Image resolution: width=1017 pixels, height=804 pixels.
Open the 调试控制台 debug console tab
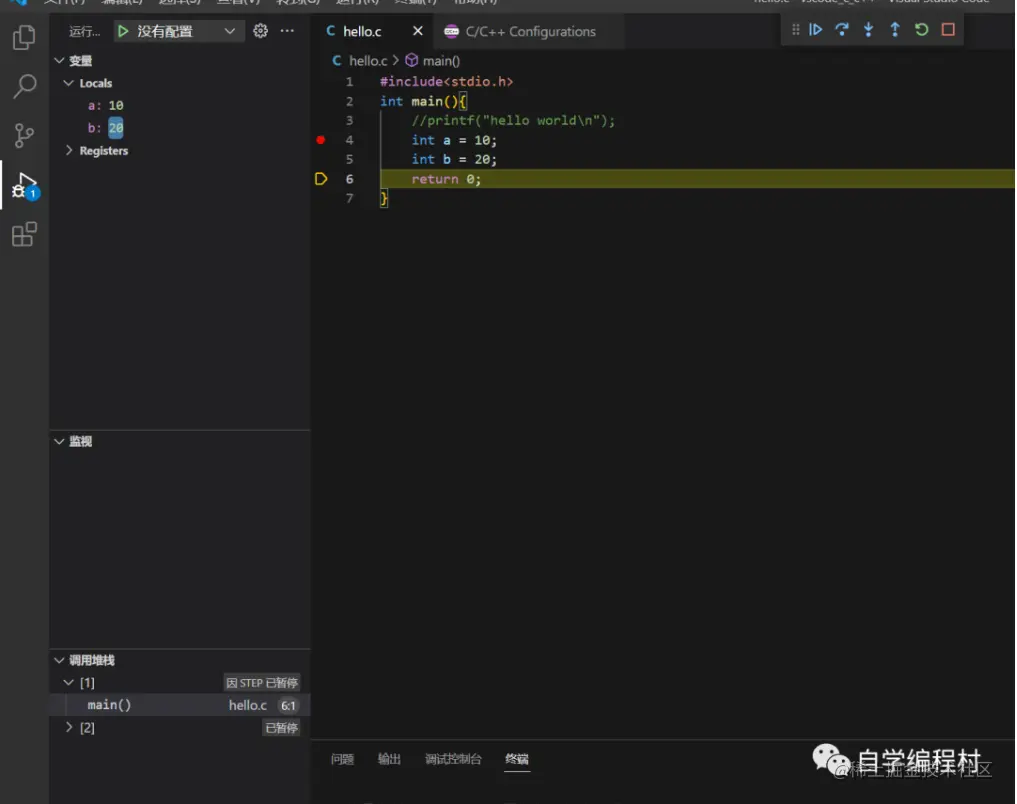click(453, 759)
